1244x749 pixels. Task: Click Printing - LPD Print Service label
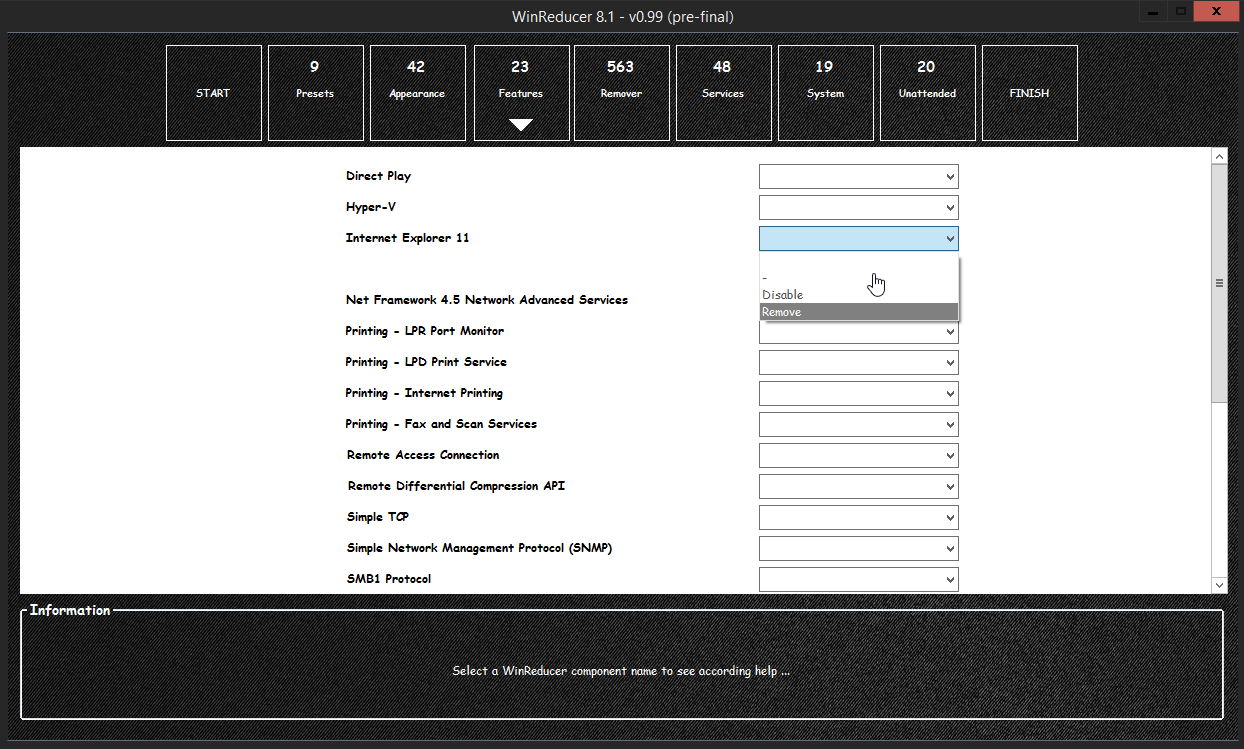pos(426,362)
